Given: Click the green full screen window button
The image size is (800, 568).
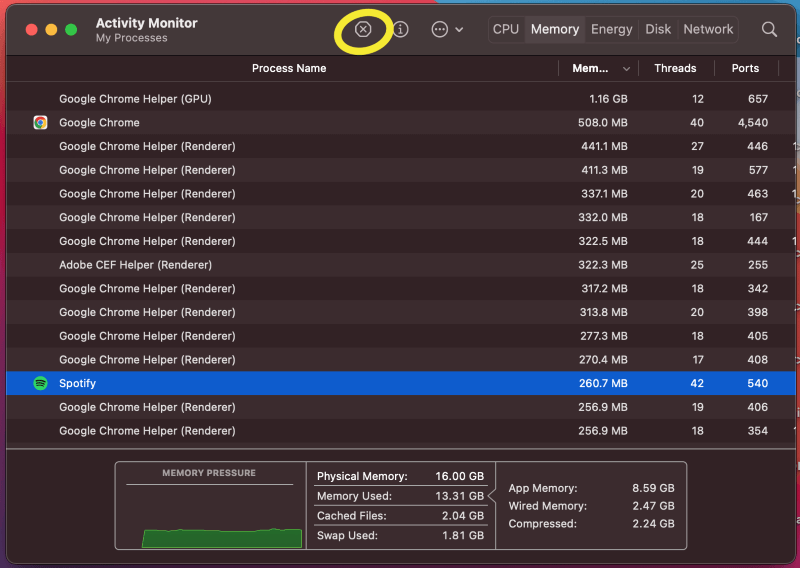Looking at the screenshot, I should tap(71, 30).
